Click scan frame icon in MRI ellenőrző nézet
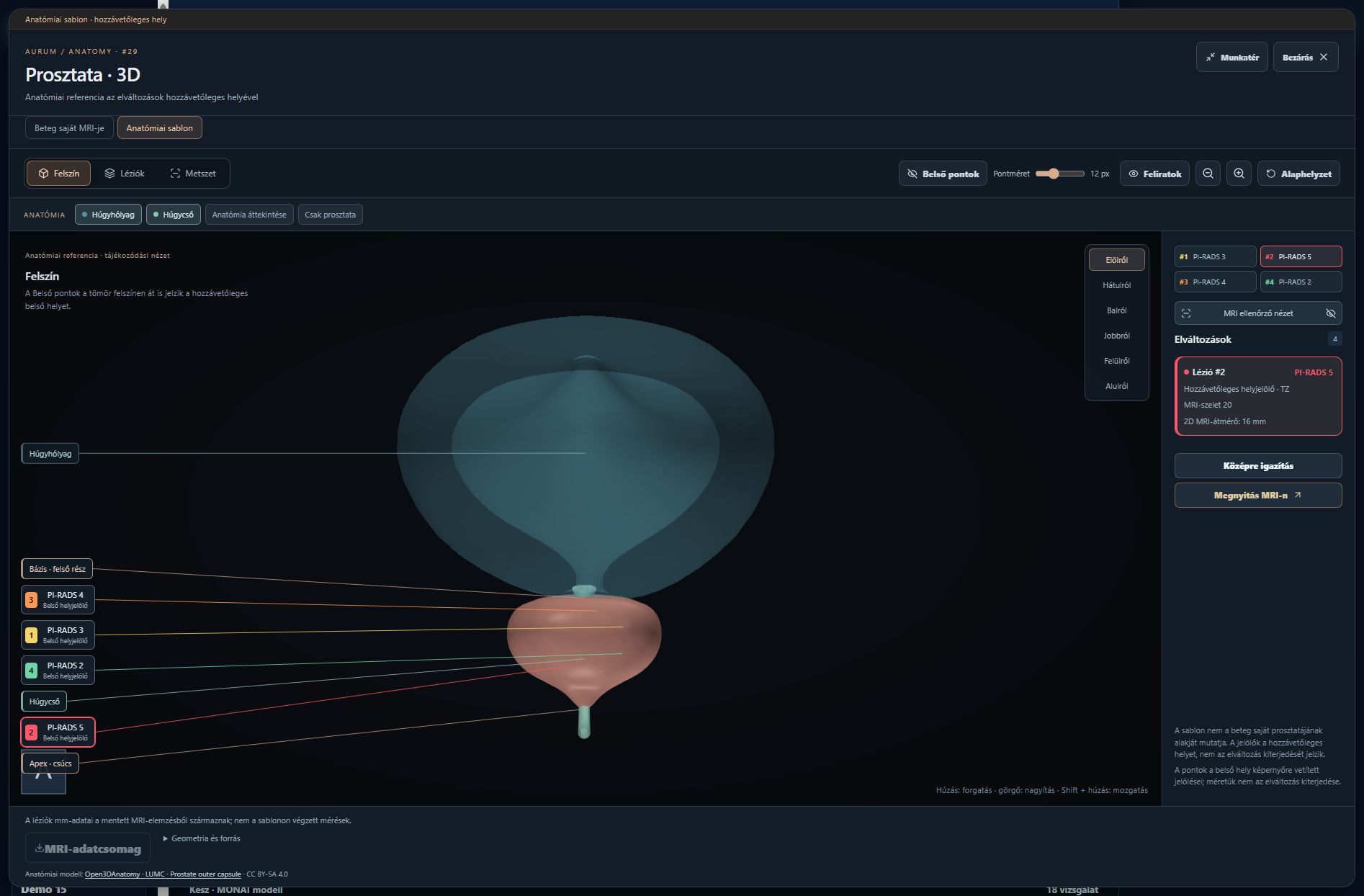Viewport: 1364px width, 896px height. pos(1186,313)
